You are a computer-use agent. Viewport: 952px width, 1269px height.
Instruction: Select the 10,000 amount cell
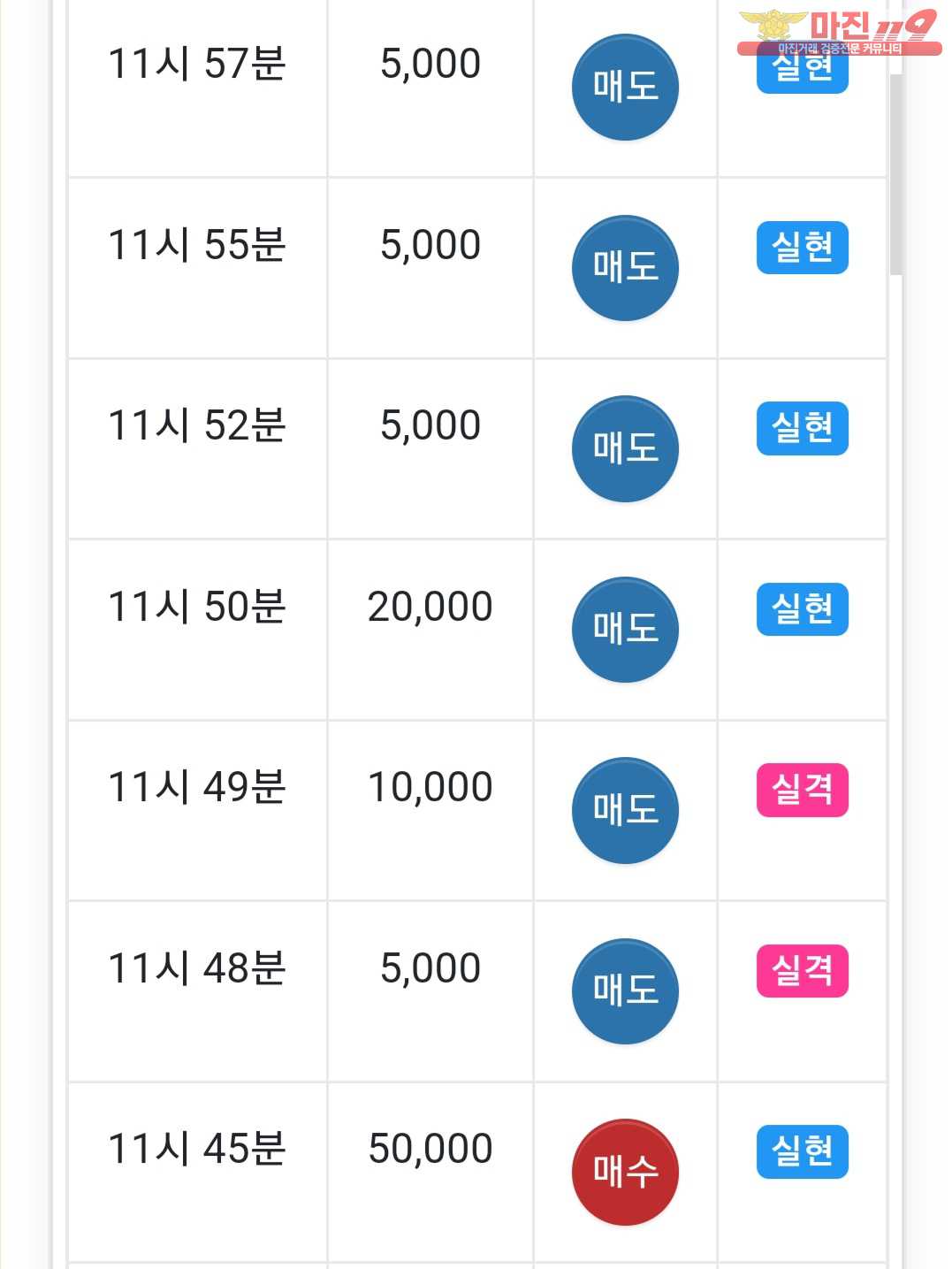pyautogui.click(x=430, y=788)
